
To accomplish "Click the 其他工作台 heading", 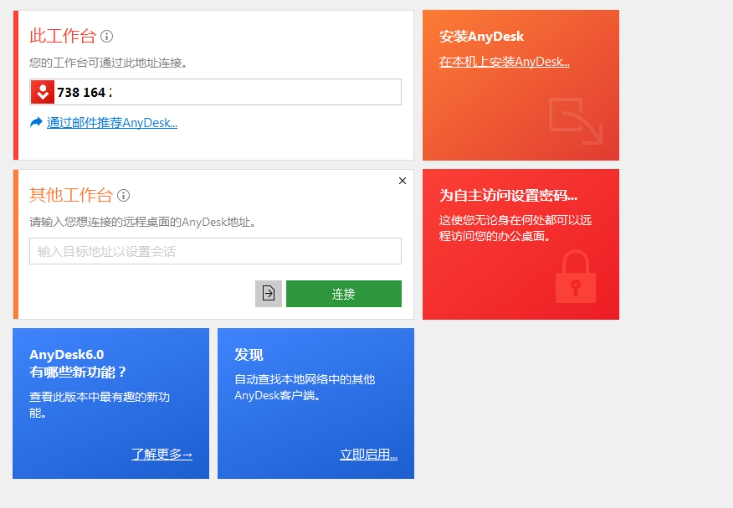I will [71, 195].
